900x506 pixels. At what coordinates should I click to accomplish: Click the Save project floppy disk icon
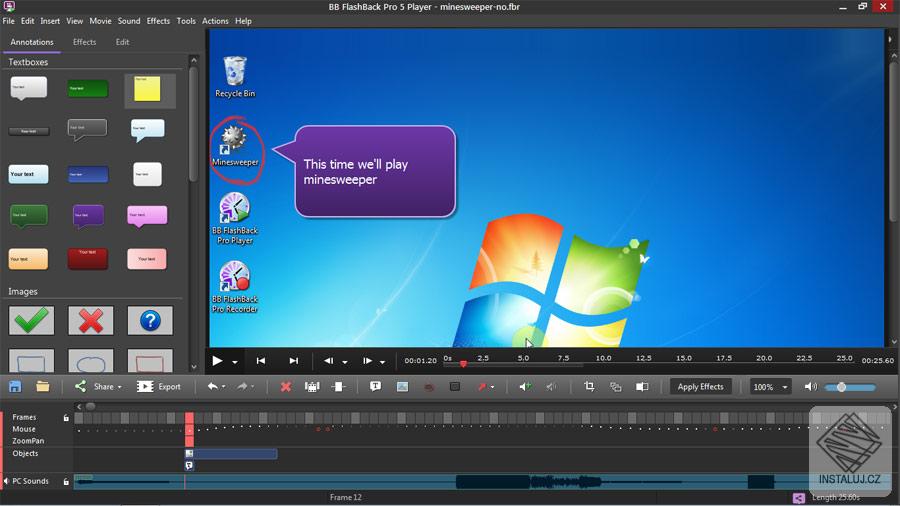(x=15, y=386)
